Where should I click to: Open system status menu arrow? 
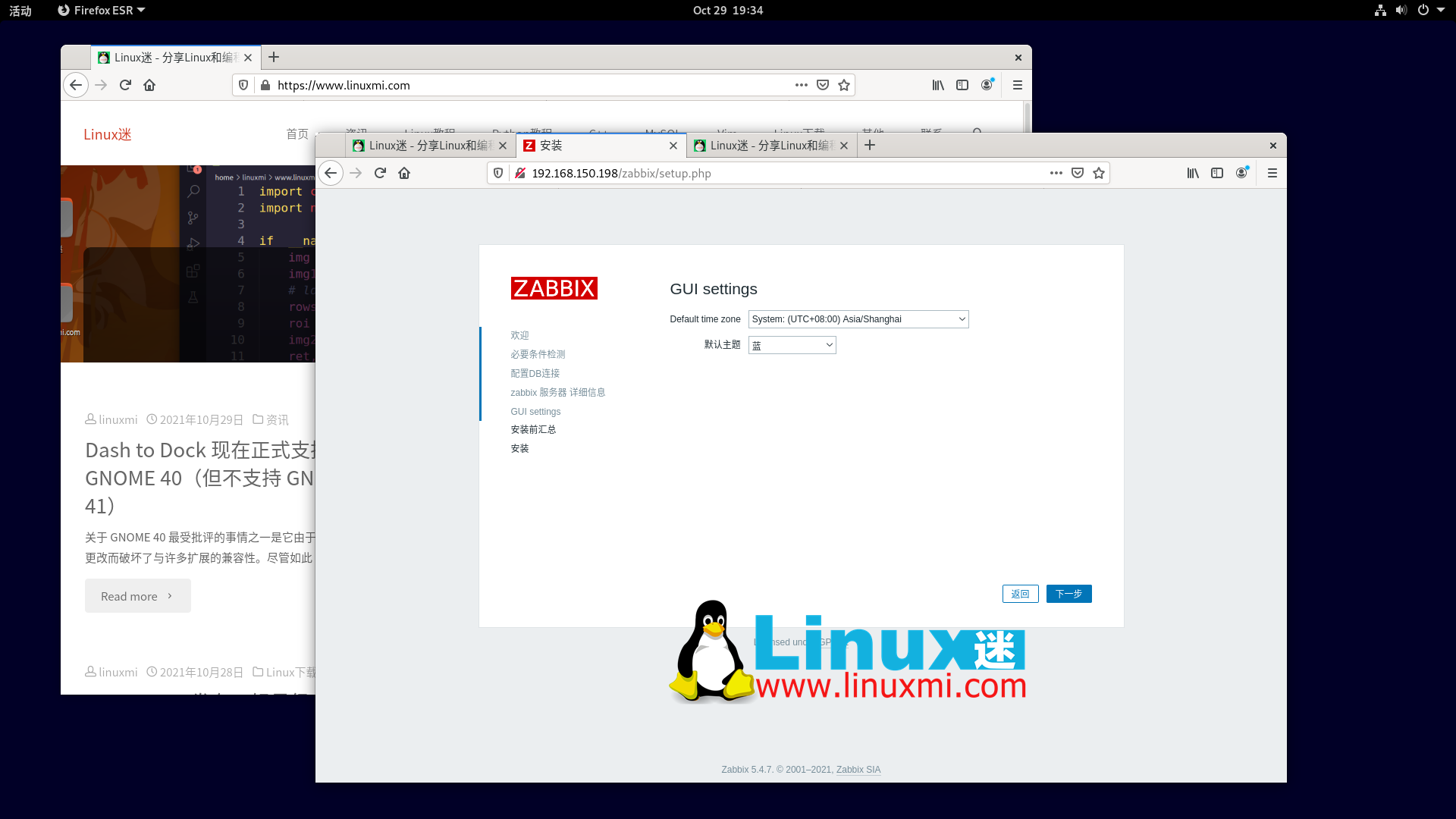1440,10
